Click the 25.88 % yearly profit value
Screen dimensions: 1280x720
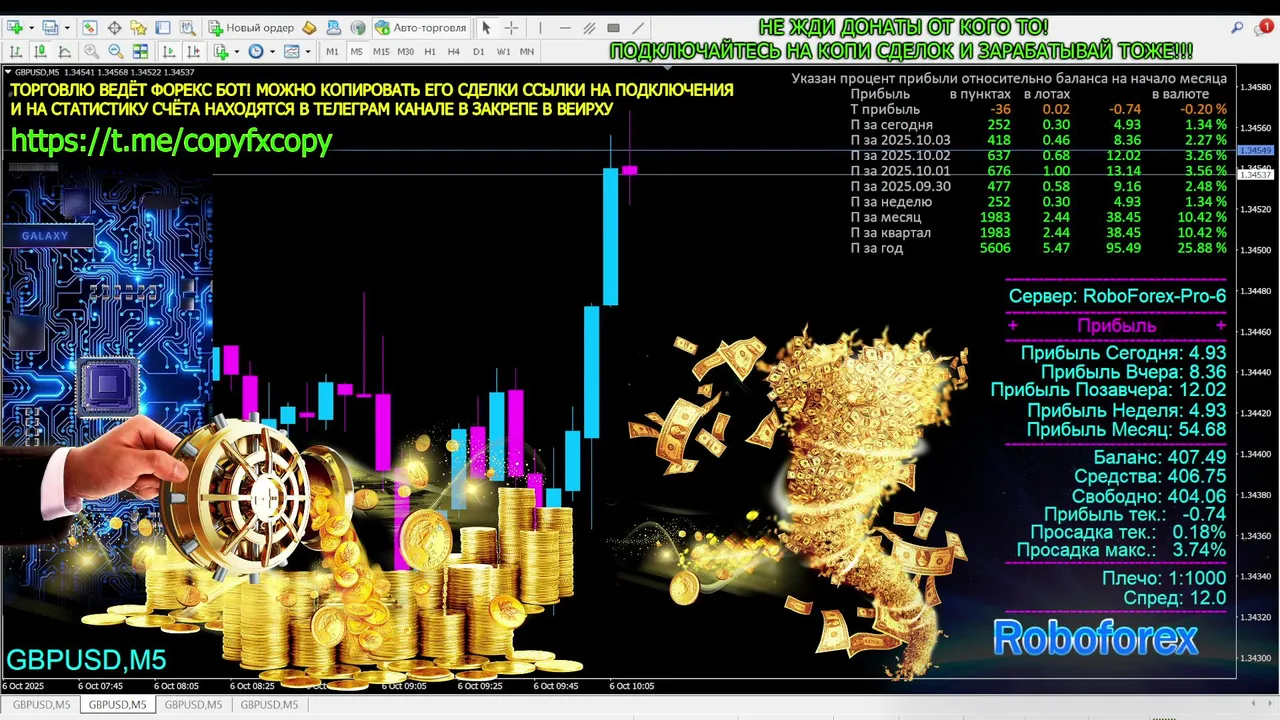1202,248
